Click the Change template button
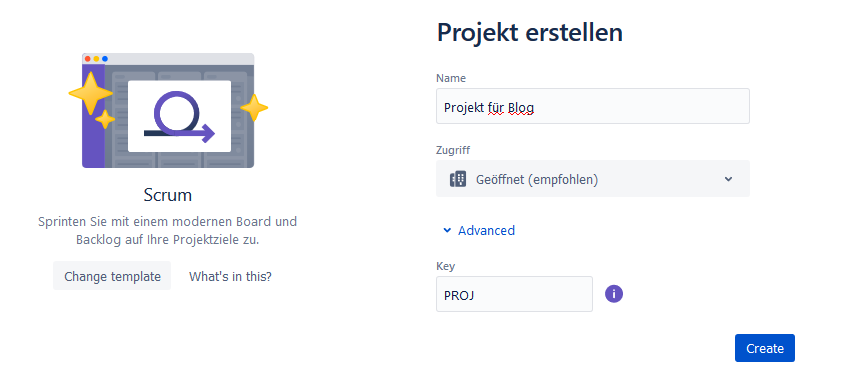The width and height of the screenshot is (842, 379). coord(112,276)
